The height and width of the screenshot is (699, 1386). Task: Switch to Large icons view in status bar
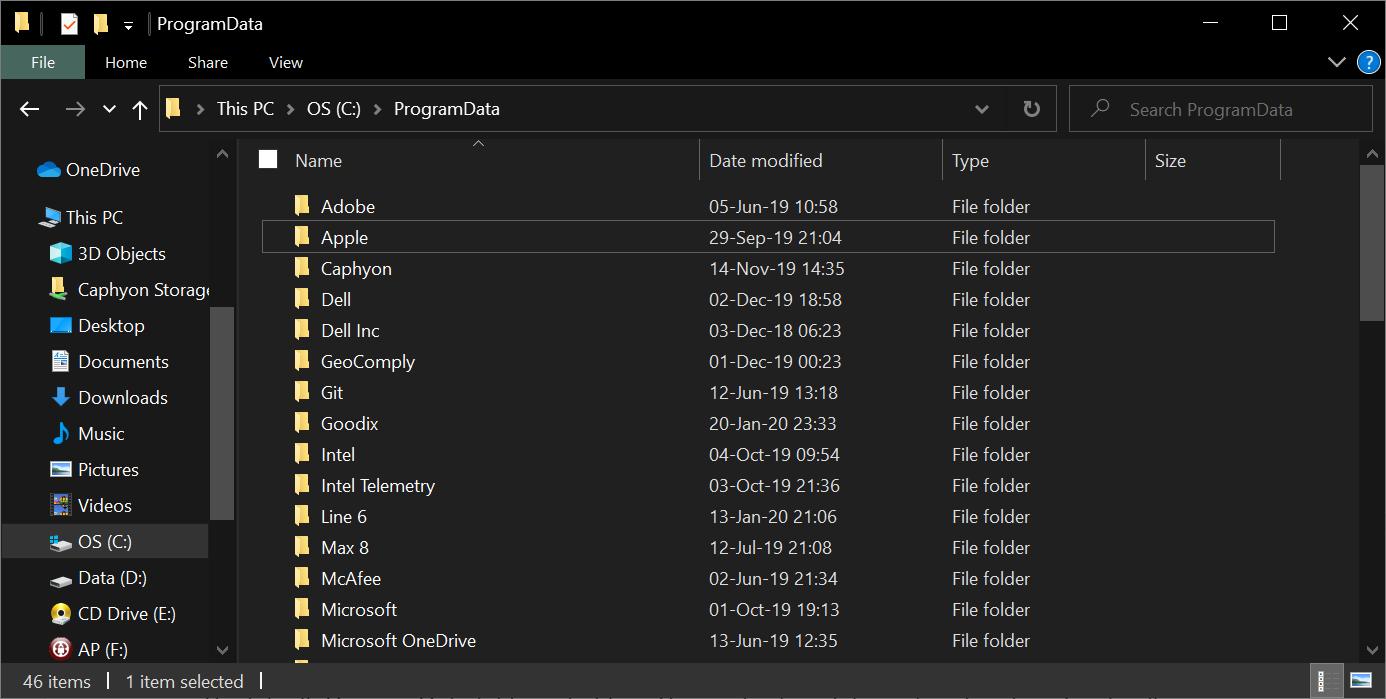click(1360, 681)
